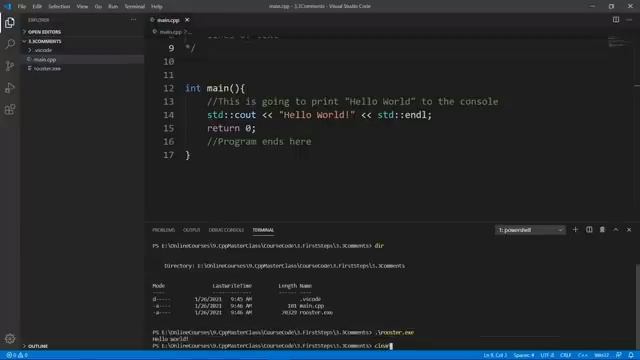Open the File menu

tap(22, 7)
